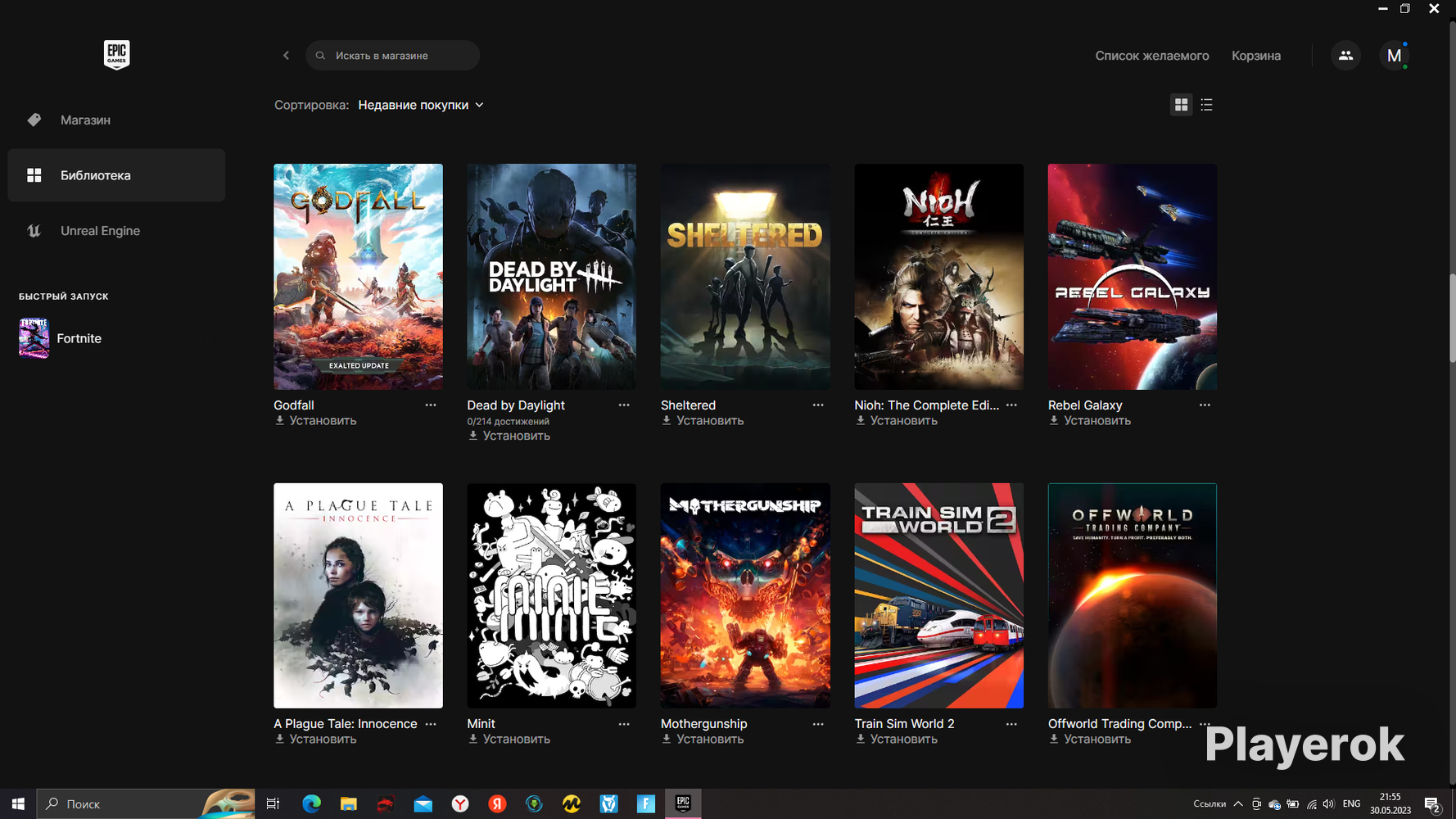Open the Корзина cart
1456x819 pixels.
click(1256, 56)
